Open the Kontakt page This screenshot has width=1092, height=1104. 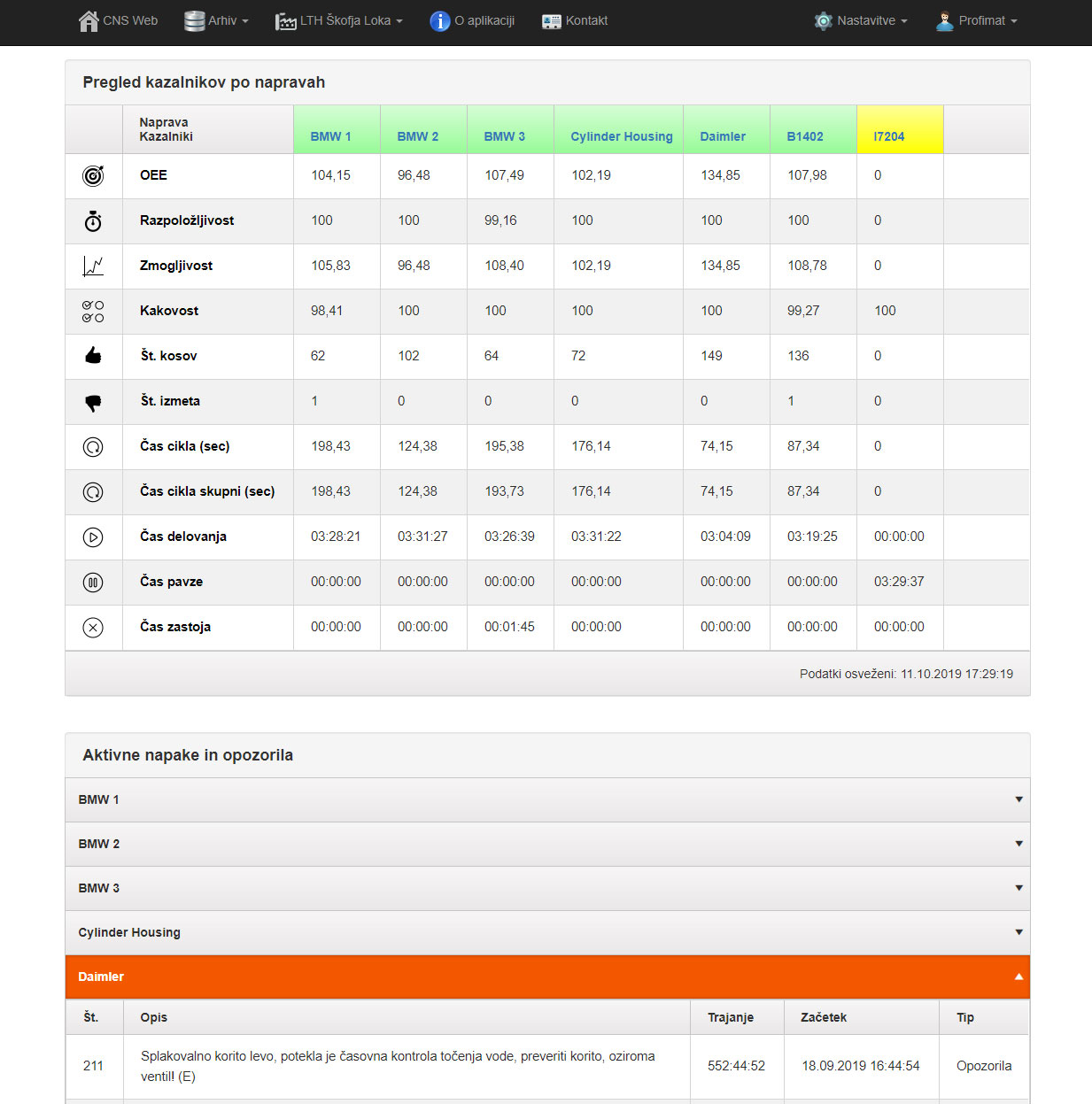(575, 20)
